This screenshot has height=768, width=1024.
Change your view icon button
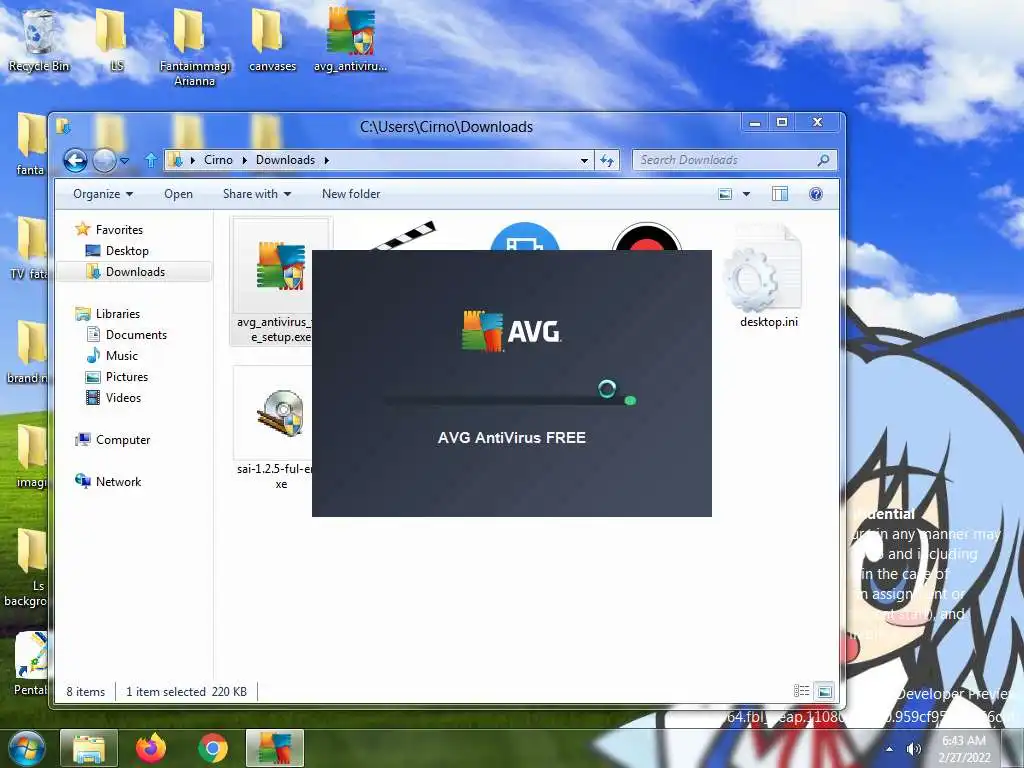pyautogui.click(x=725, y=194)
